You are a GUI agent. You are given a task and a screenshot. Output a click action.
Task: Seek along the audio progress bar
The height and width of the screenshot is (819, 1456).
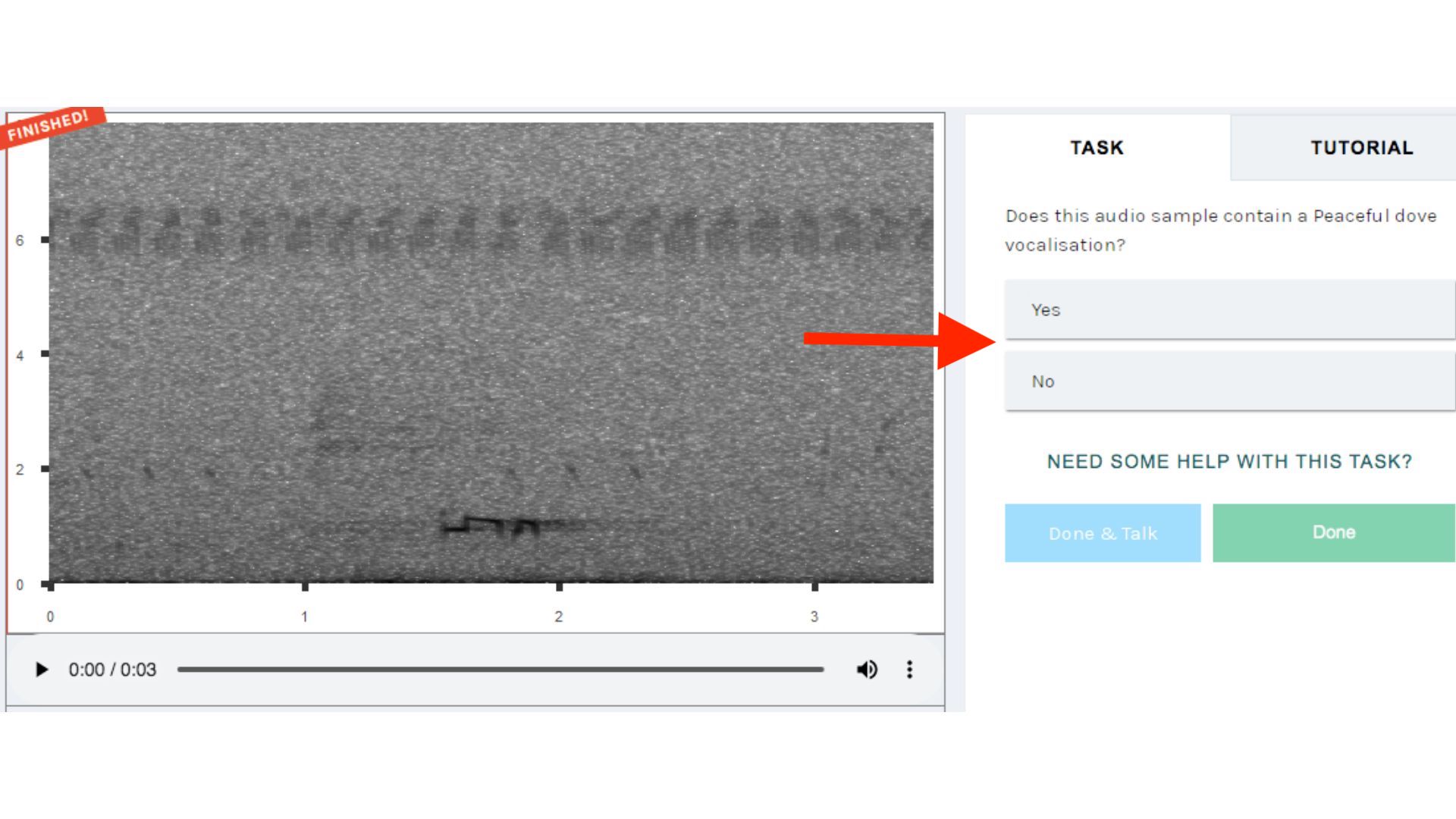click(500, 670)
